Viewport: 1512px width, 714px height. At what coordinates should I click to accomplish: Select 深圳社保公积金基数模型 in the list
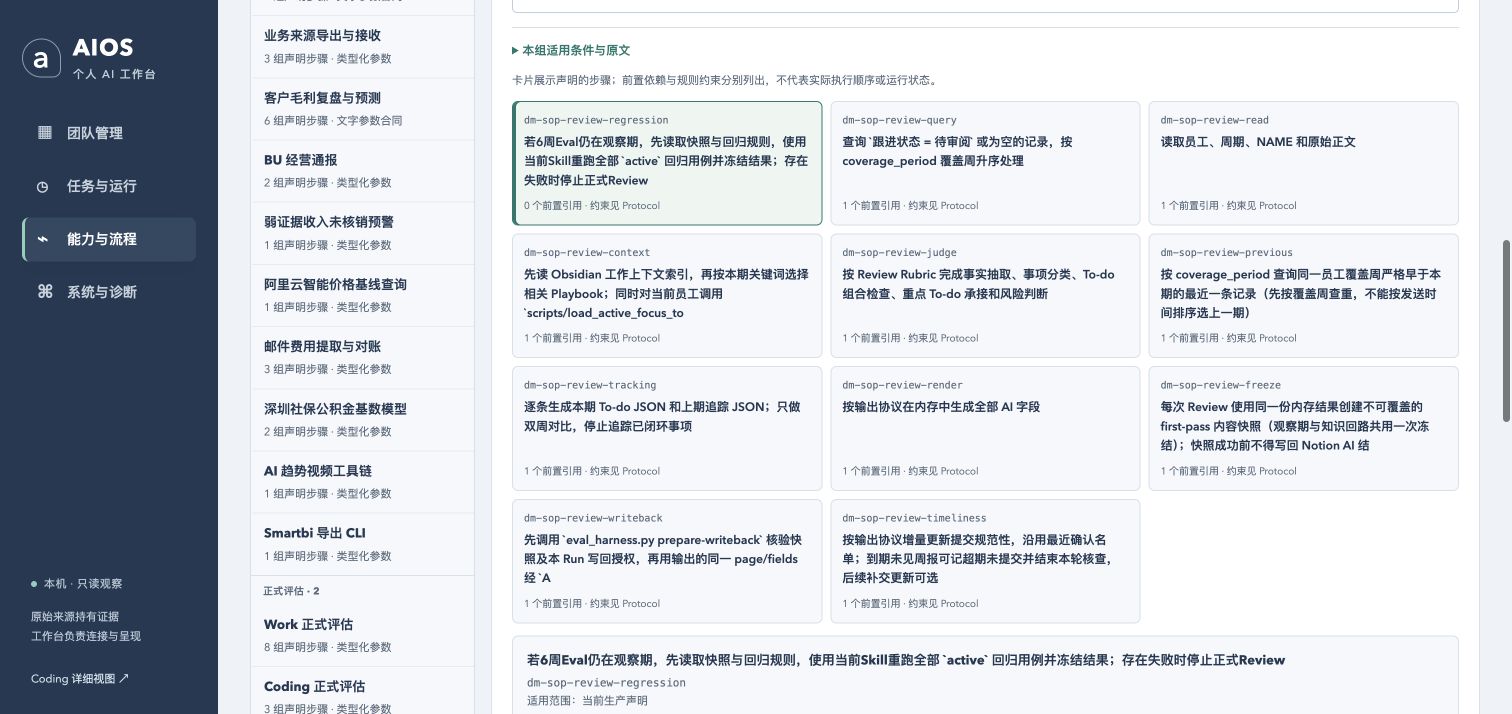(x=362, y=420)
